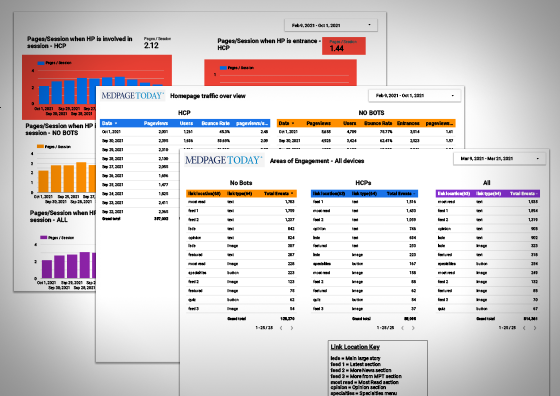
Task: Click the first purple bar in ALL chart
Action: click(x=47, y=269)
